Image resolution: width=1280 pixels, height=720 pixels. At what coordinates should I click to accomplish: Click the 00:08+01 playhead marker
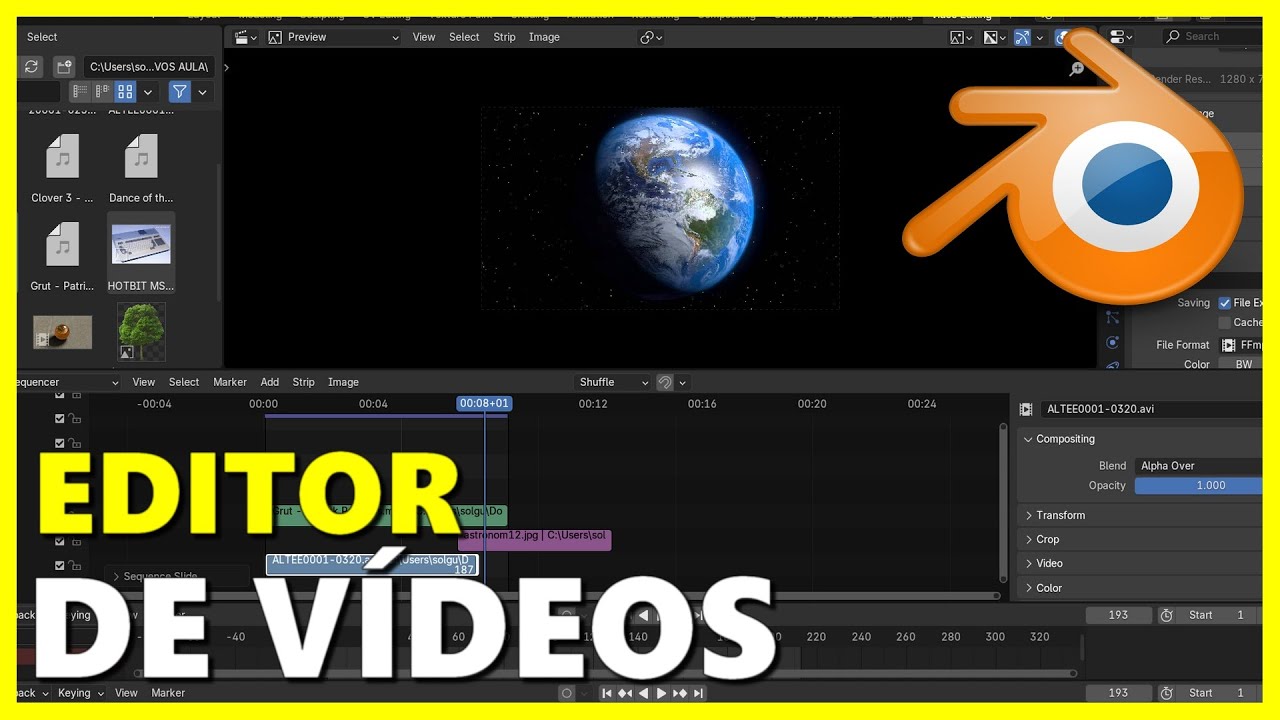point(484,404)
